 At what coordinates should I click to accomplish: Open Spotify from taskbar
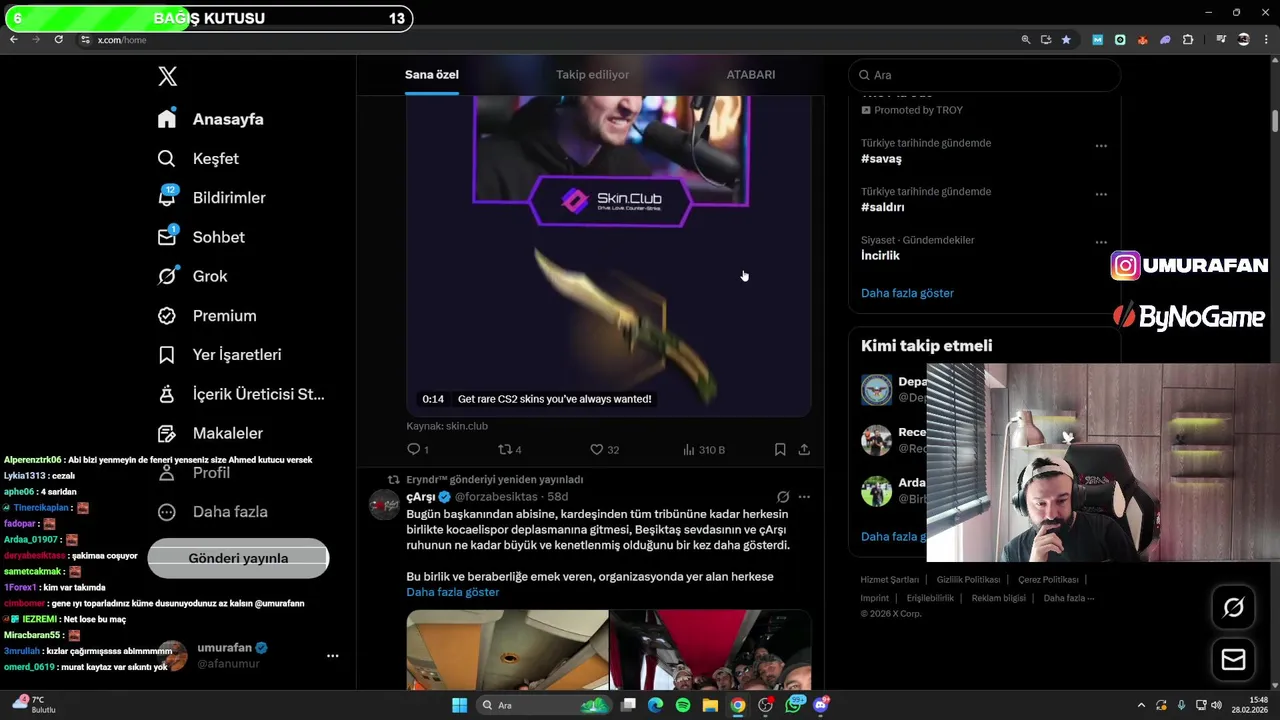coord(683,705)
